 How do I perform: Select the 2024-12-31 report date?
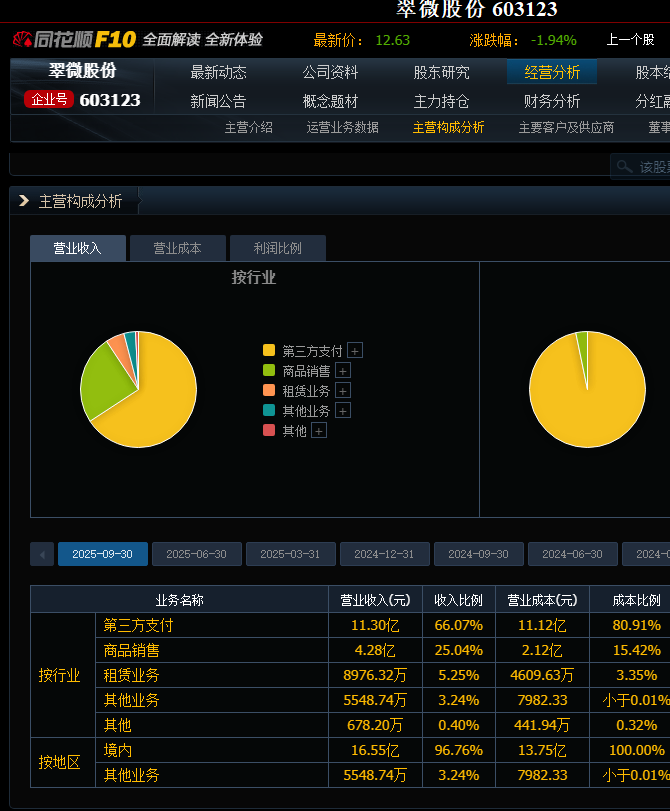click(384, 554)
